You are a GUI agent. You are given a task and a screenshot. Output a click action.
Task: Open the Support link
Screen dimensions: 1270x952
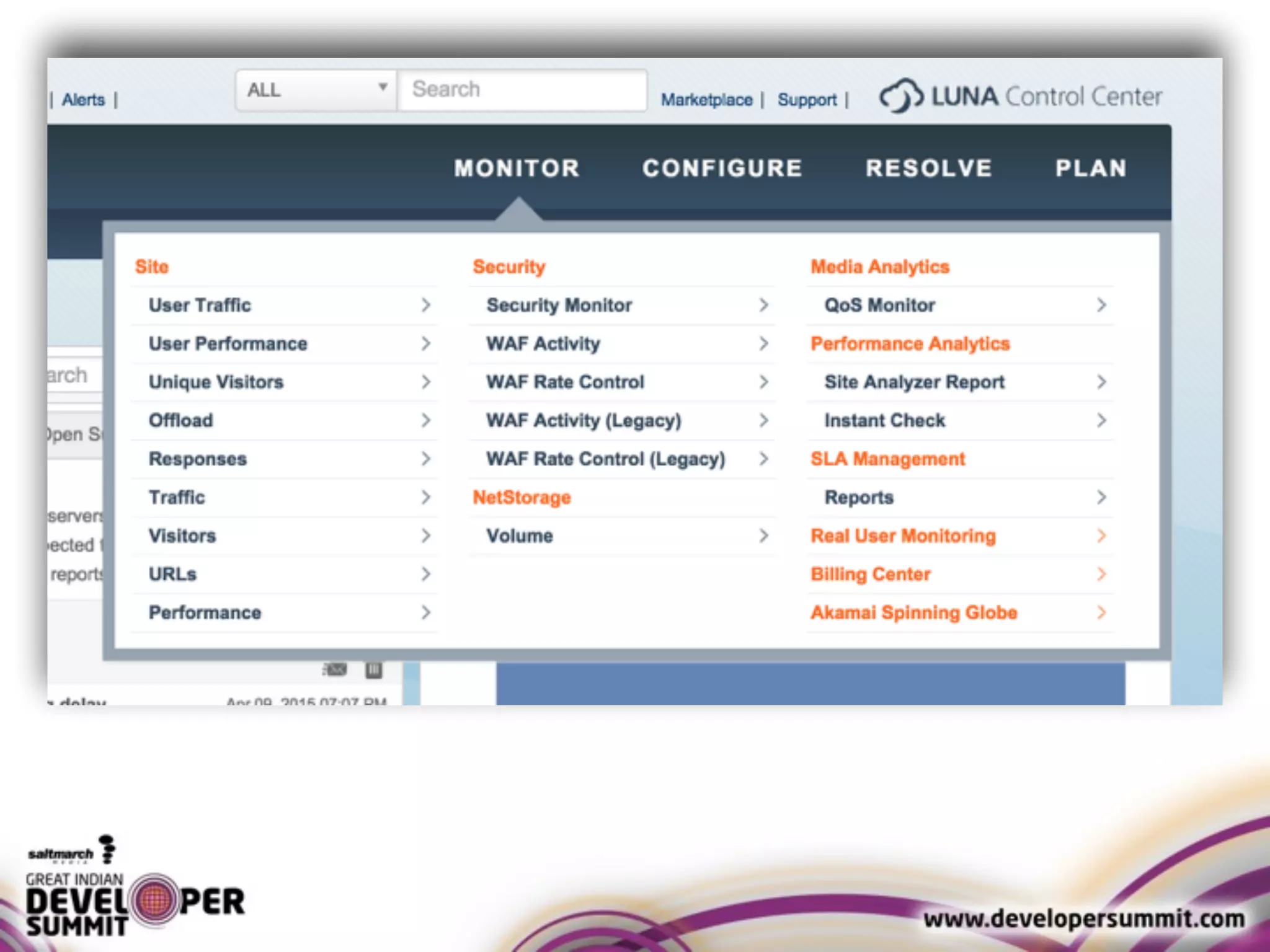tap(807, 100)
